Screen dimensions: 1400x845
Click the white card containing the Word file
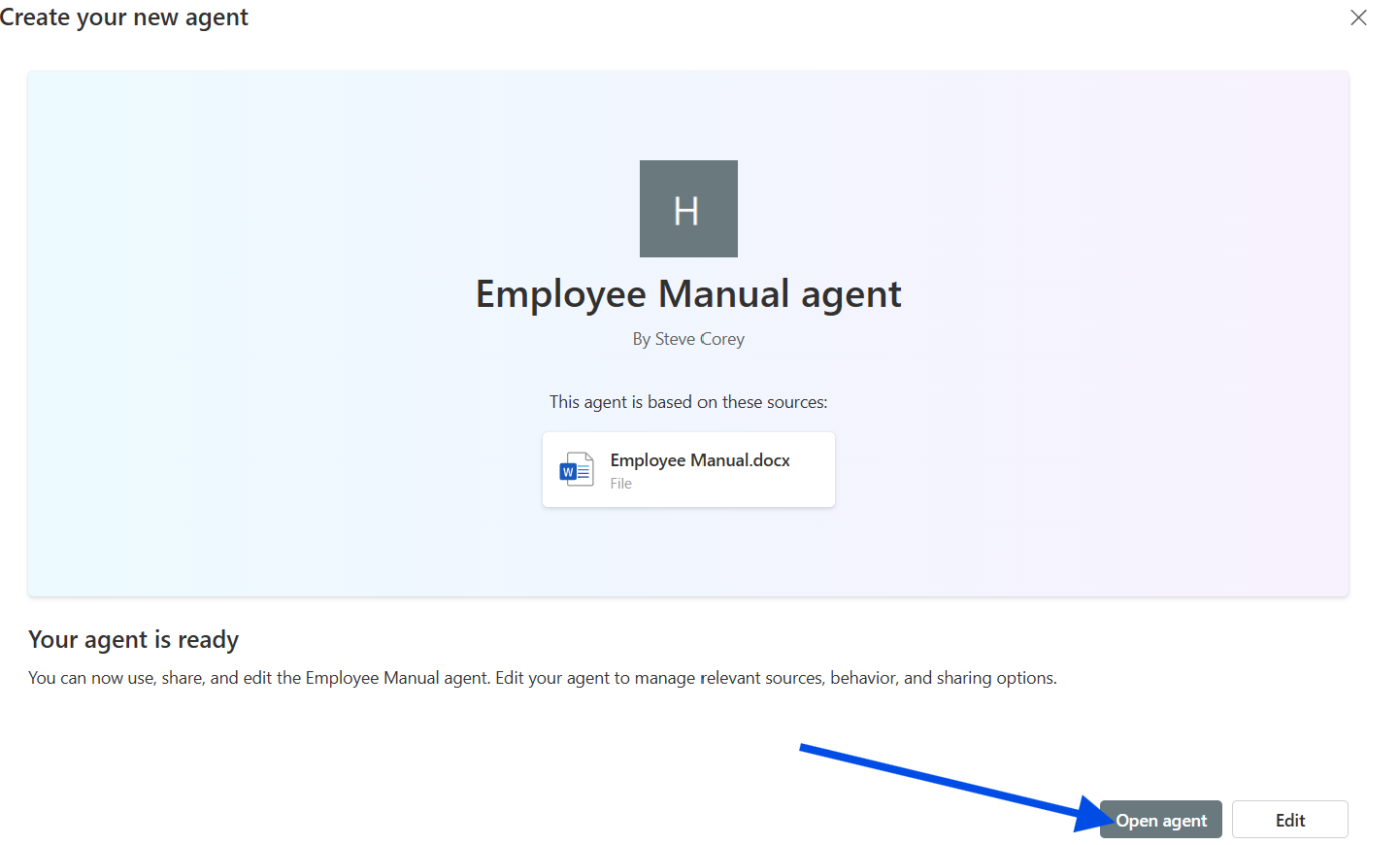[x=688, y=469]
